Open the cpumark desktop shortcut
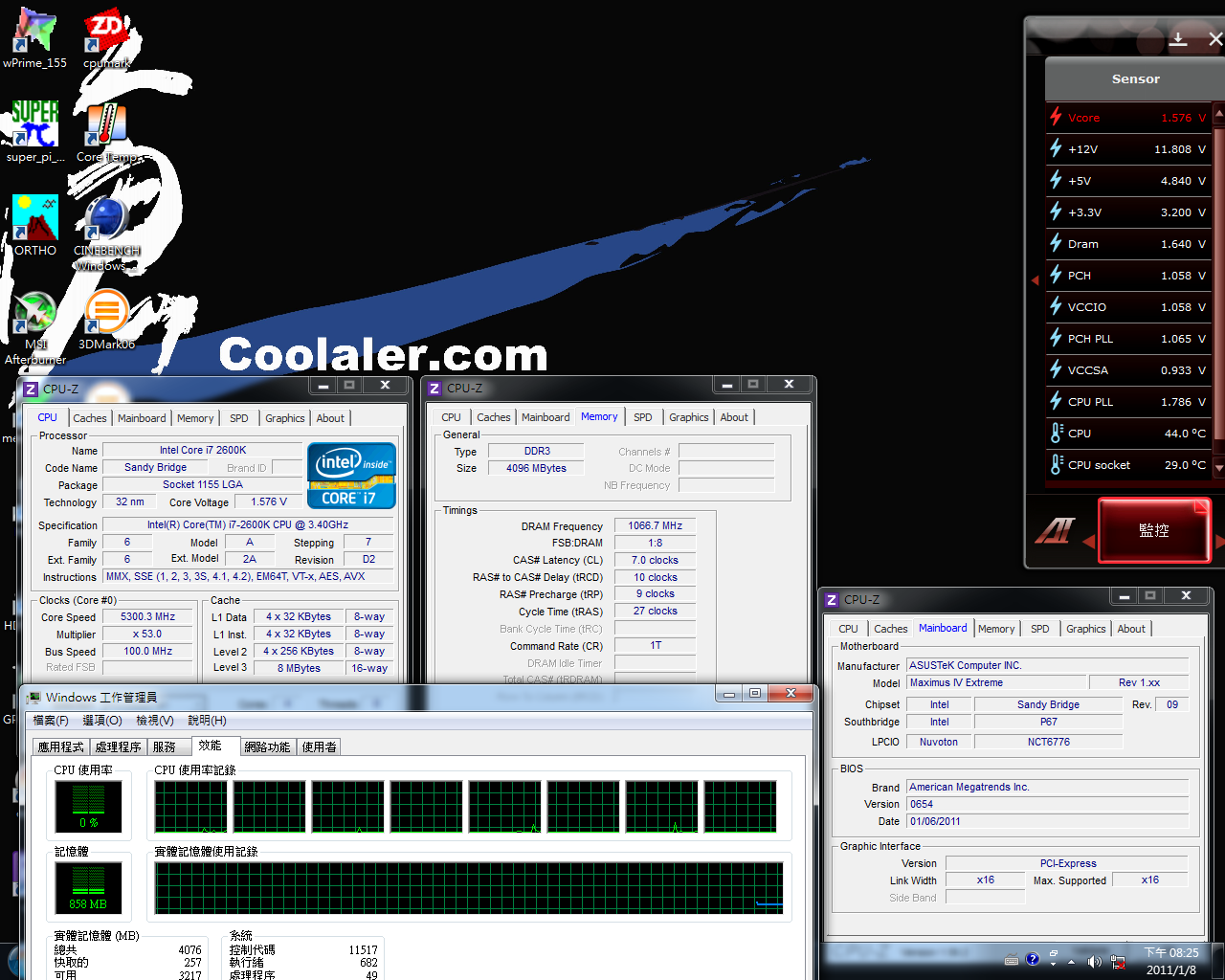1225x980 pixels. coord(106,38)
